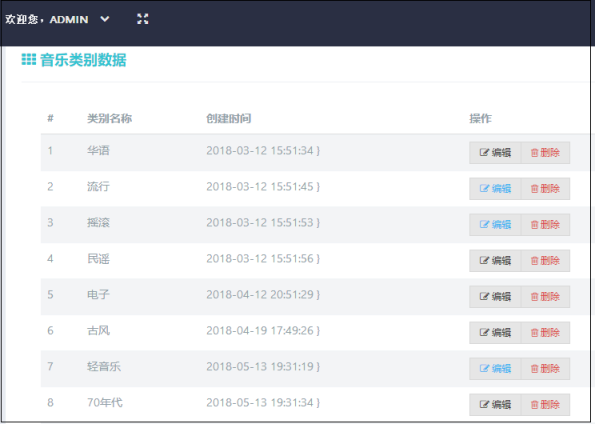596x425 pixels.
Task: Edit the 轻音乐 category
Action: point(495,368)
